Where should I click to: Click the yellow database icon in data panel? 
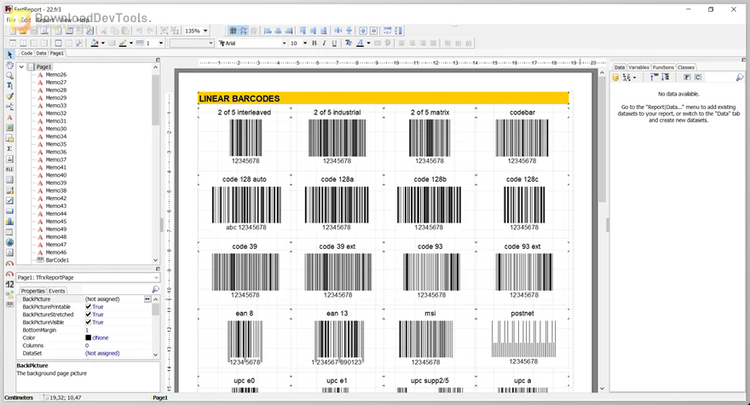(x=616, y=77)
